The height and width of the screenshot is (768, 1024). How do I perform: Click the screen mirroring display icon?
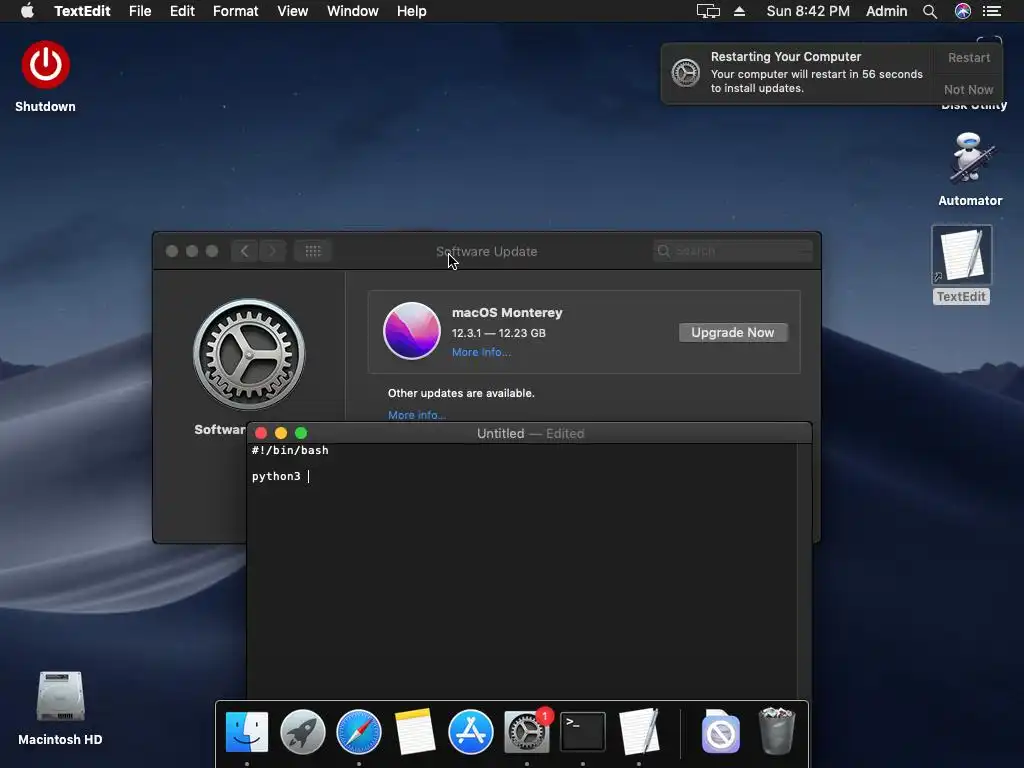coord(708,11)
